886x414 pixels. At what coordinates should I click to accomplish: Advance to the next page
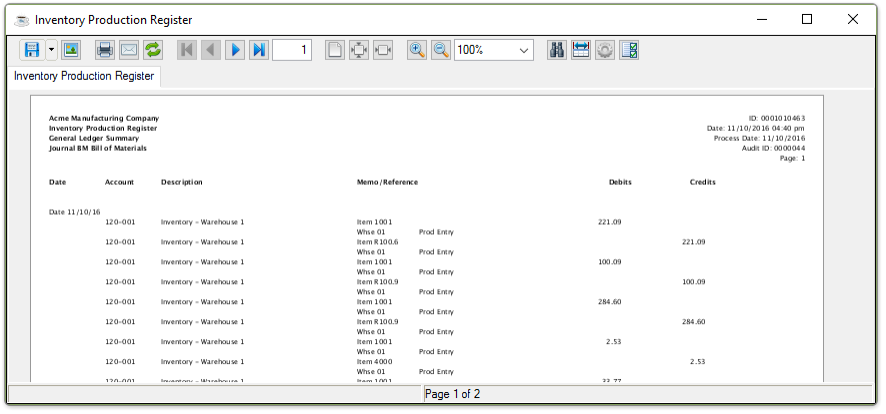coord(235,50)
